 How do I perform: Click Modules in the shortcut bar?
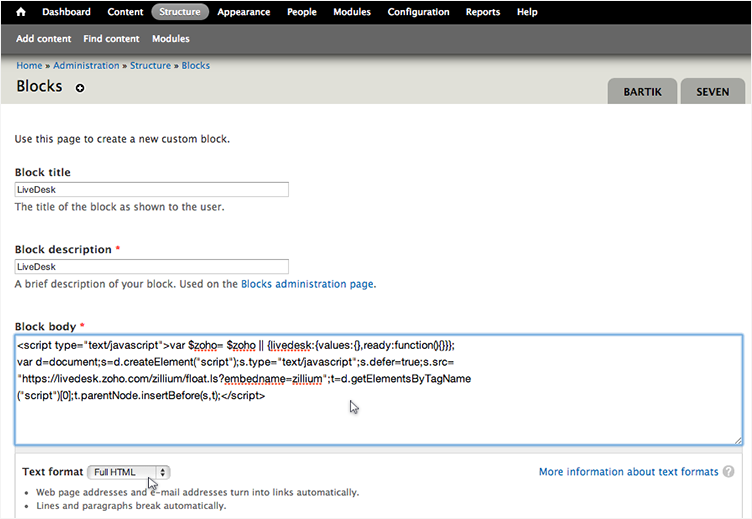pos(171,39)
